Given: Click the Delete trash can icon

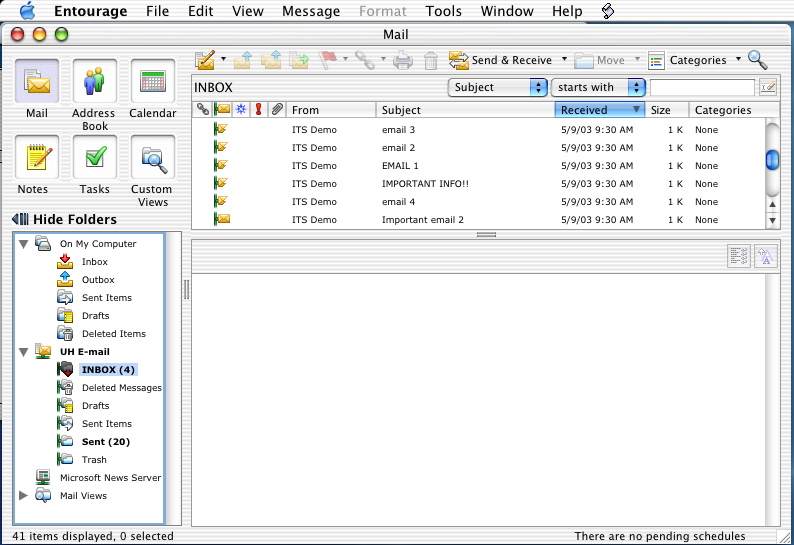Looking at the screenshot, I should click(x=430, y=60).
